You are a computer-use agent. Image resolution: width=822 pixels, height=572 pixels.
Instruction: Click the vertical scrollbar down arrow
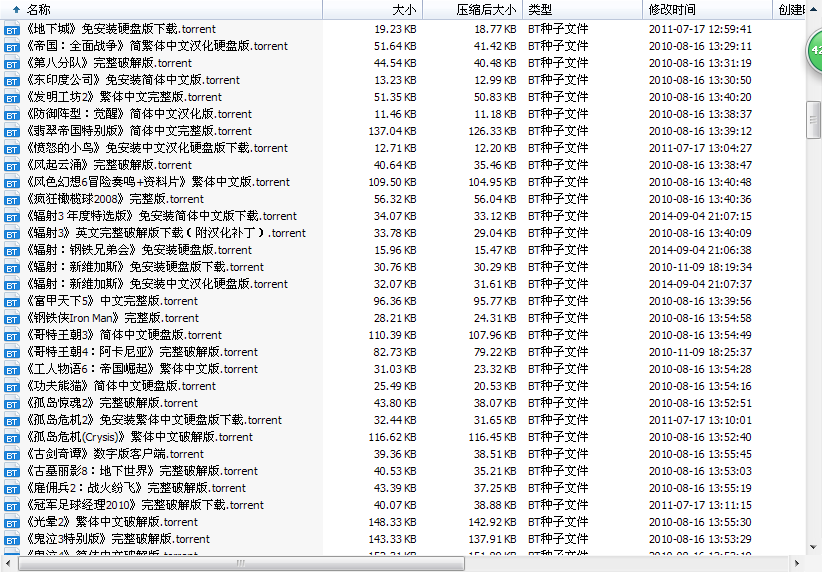(814, 547)
